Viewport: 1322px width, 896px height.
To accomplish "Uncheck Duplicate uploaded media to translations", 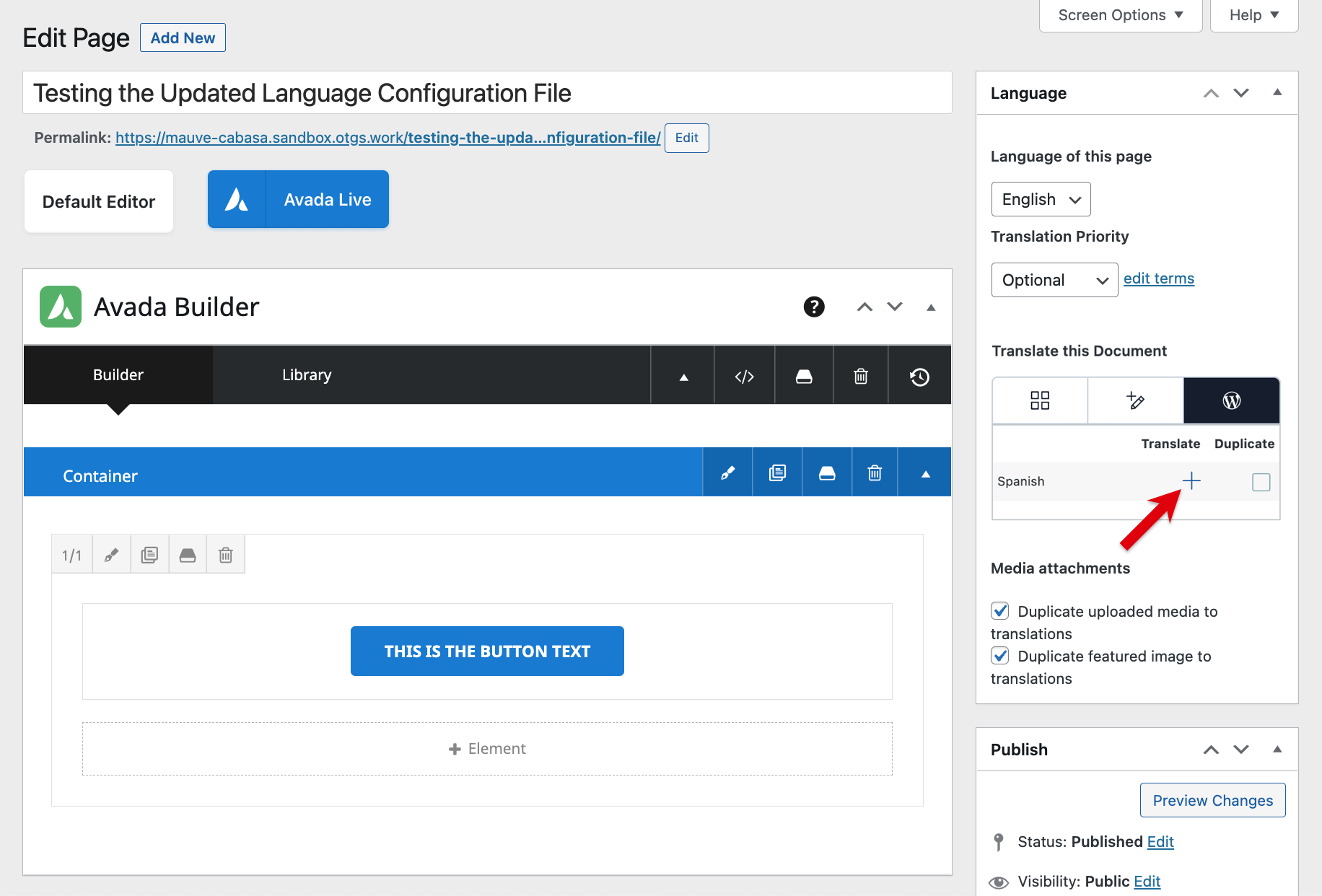I will tap(1000, 611).
